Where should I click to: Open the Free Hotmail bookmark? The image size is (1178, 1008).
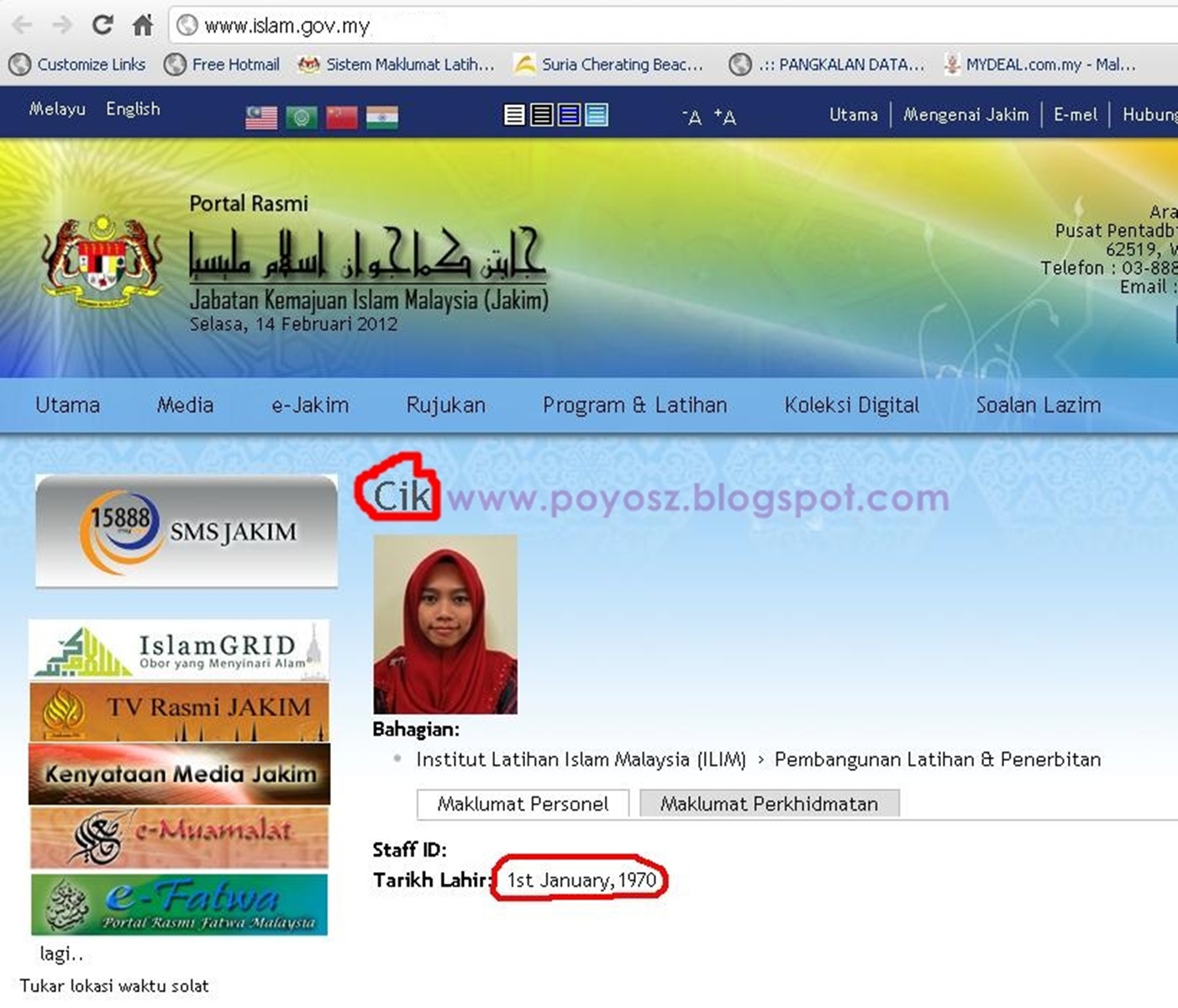click(223, 65)
